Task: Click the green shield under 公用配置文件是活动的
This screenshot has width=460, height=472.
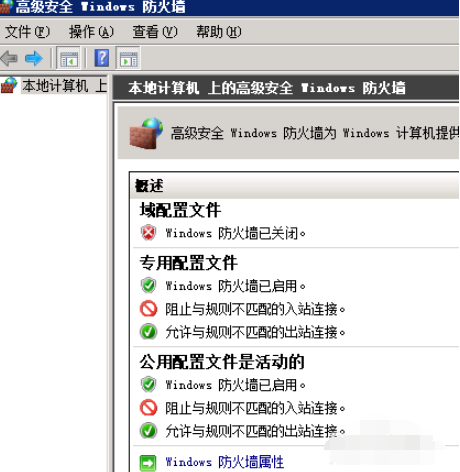Action: 148,384
